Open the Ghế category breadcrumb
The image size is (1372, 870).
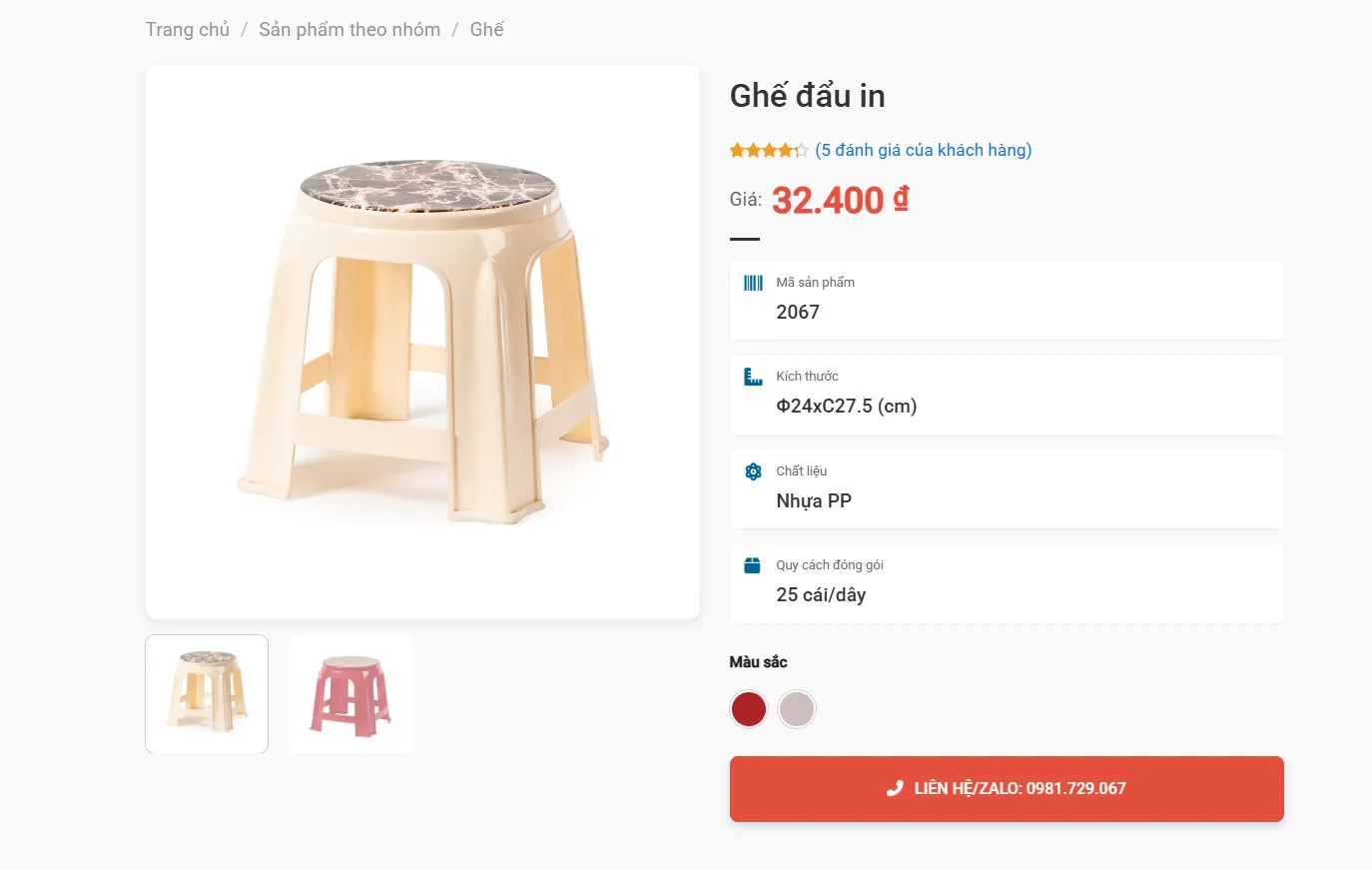pos(486,29)
